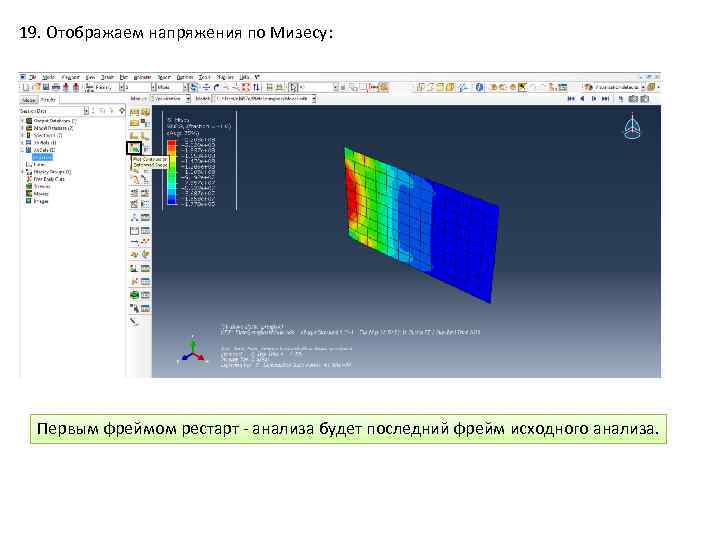Open the Tools menu
Screen dimensions: 720x540
[205, 77]
